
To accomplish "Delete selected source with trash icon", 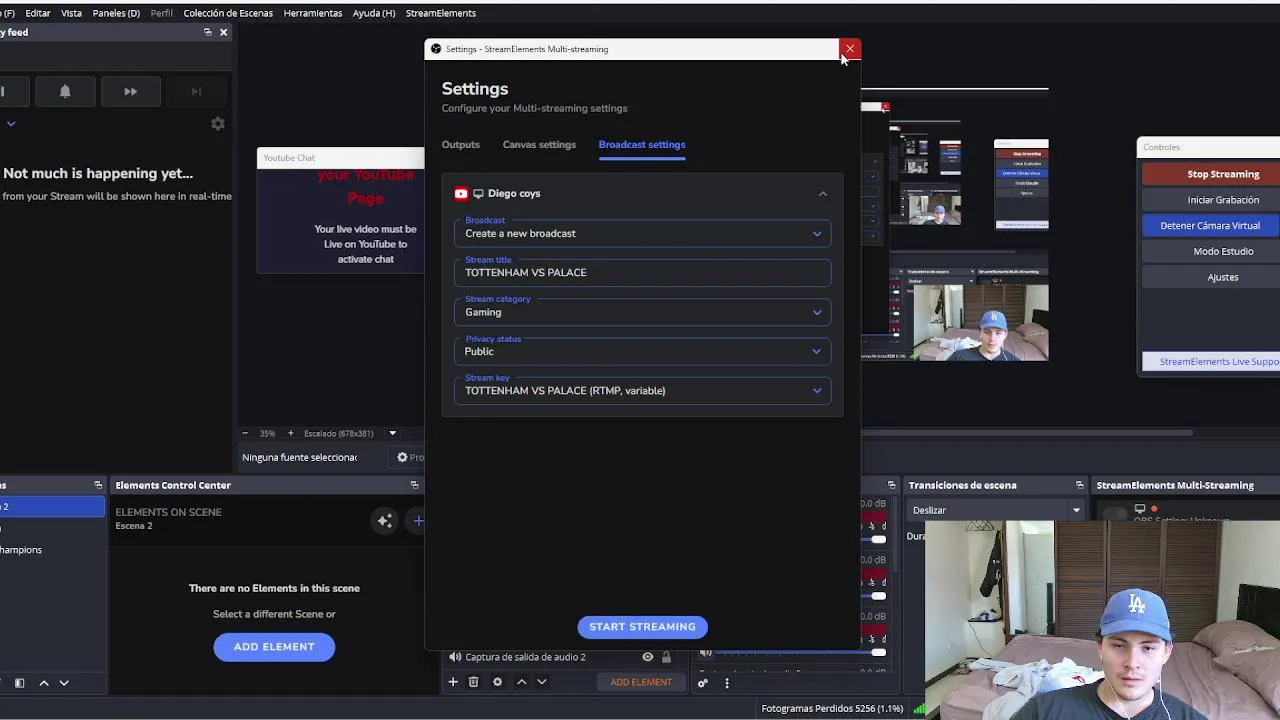I will 473,682.
